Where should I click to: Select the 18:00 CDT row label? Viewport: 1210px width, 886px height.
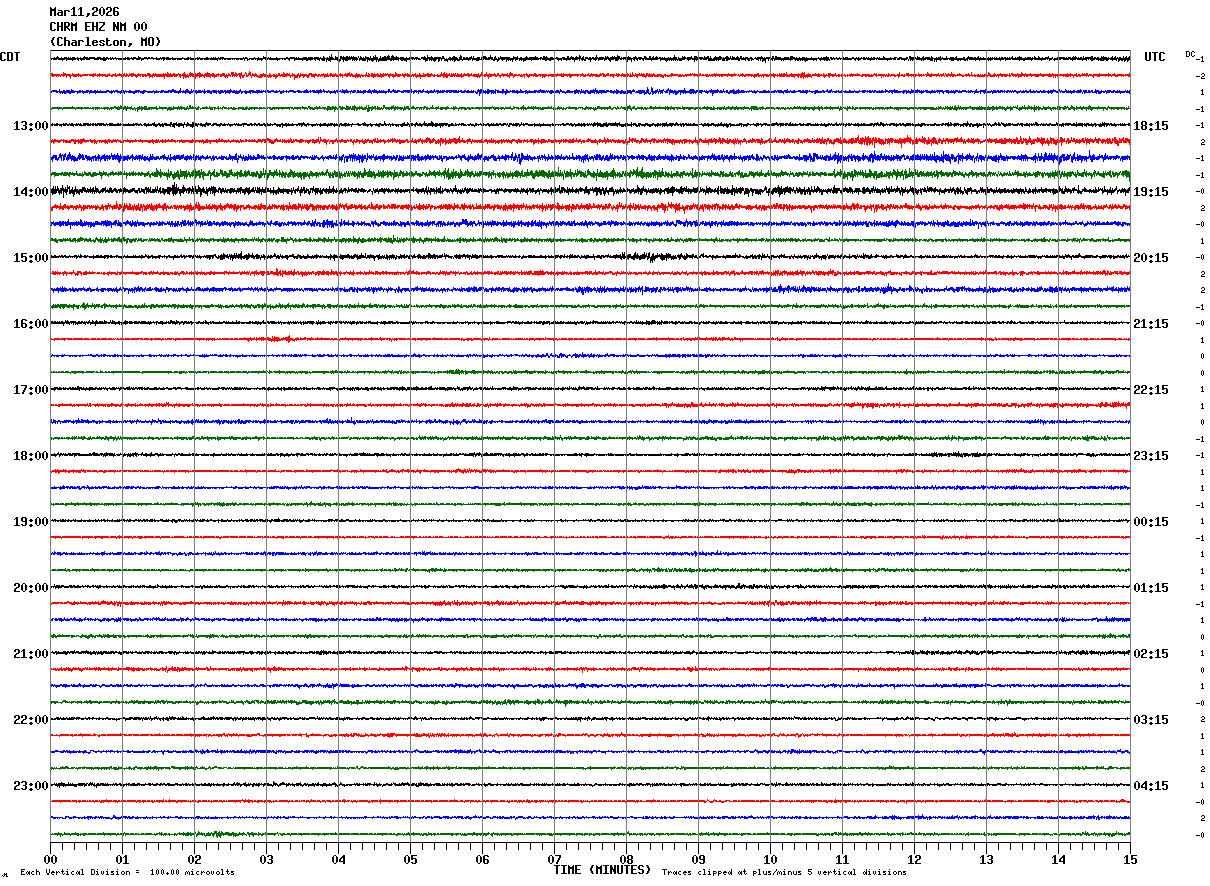click(x=30, y=456)
